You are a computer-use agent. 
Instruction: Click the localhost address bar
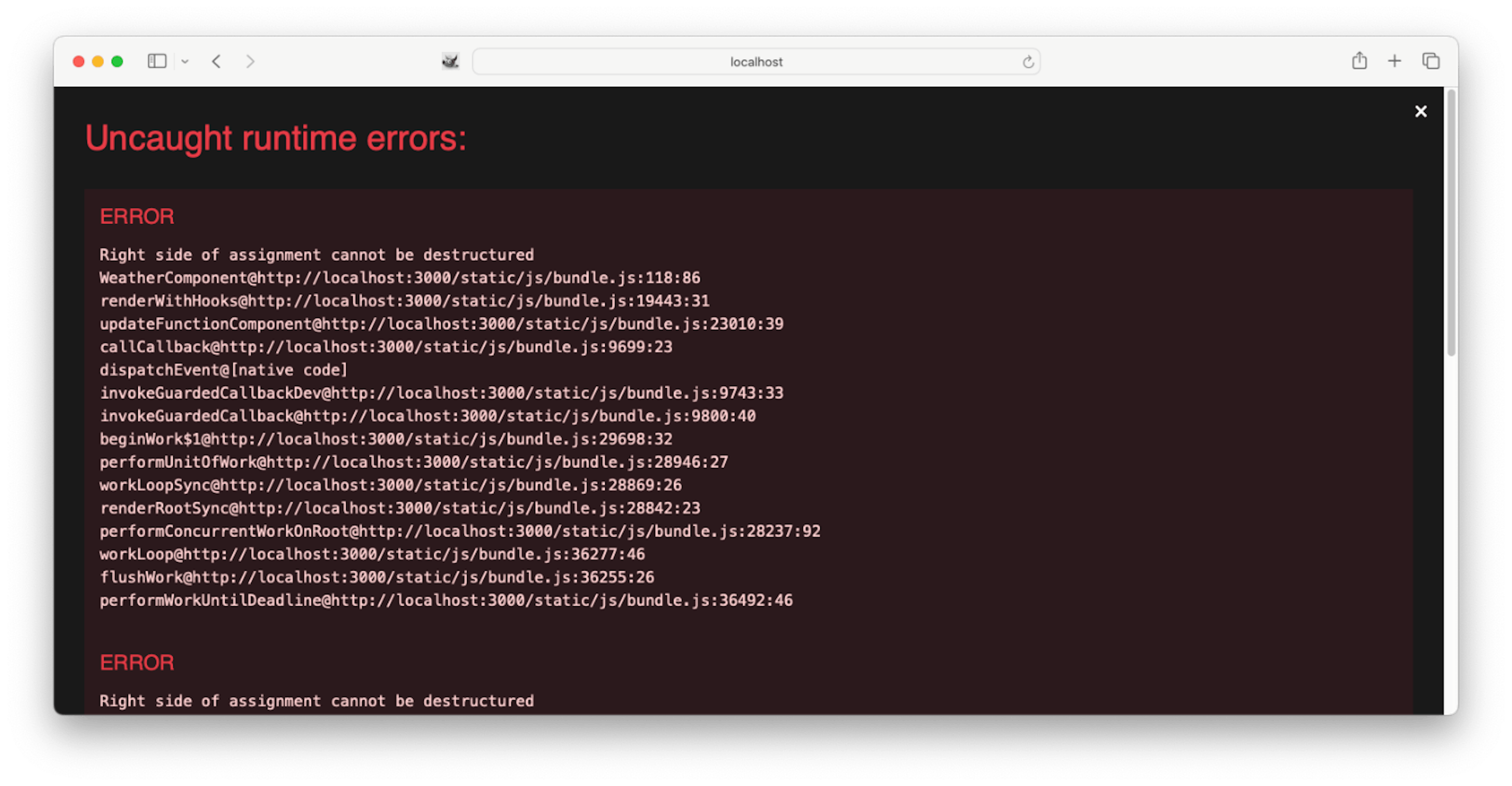[756, 61]
